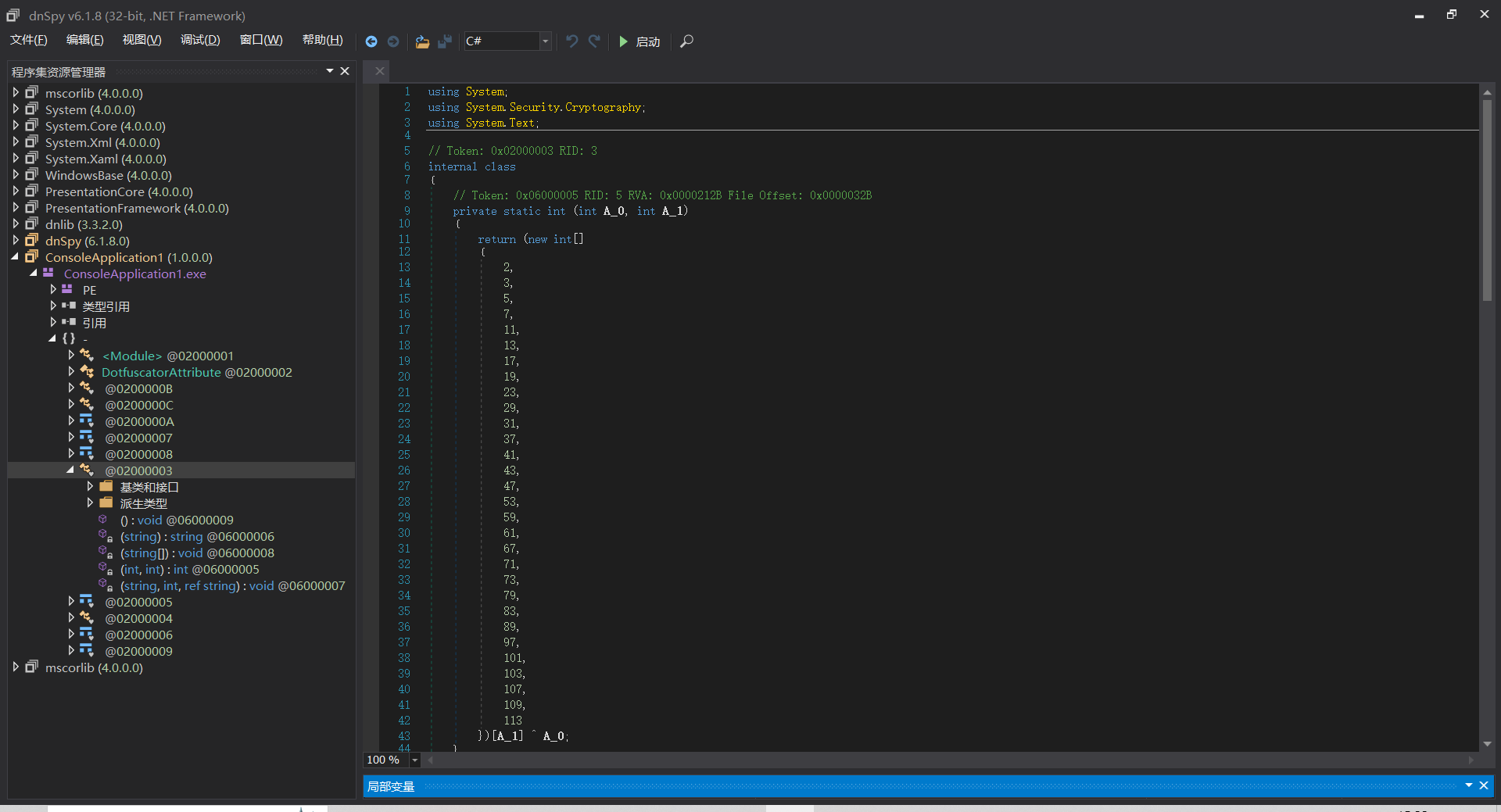This screenshot has width=1501, height=812.
Task: Select PresentationCore (4.0.0.0) assembly
Action: click(x=119, y=191)
